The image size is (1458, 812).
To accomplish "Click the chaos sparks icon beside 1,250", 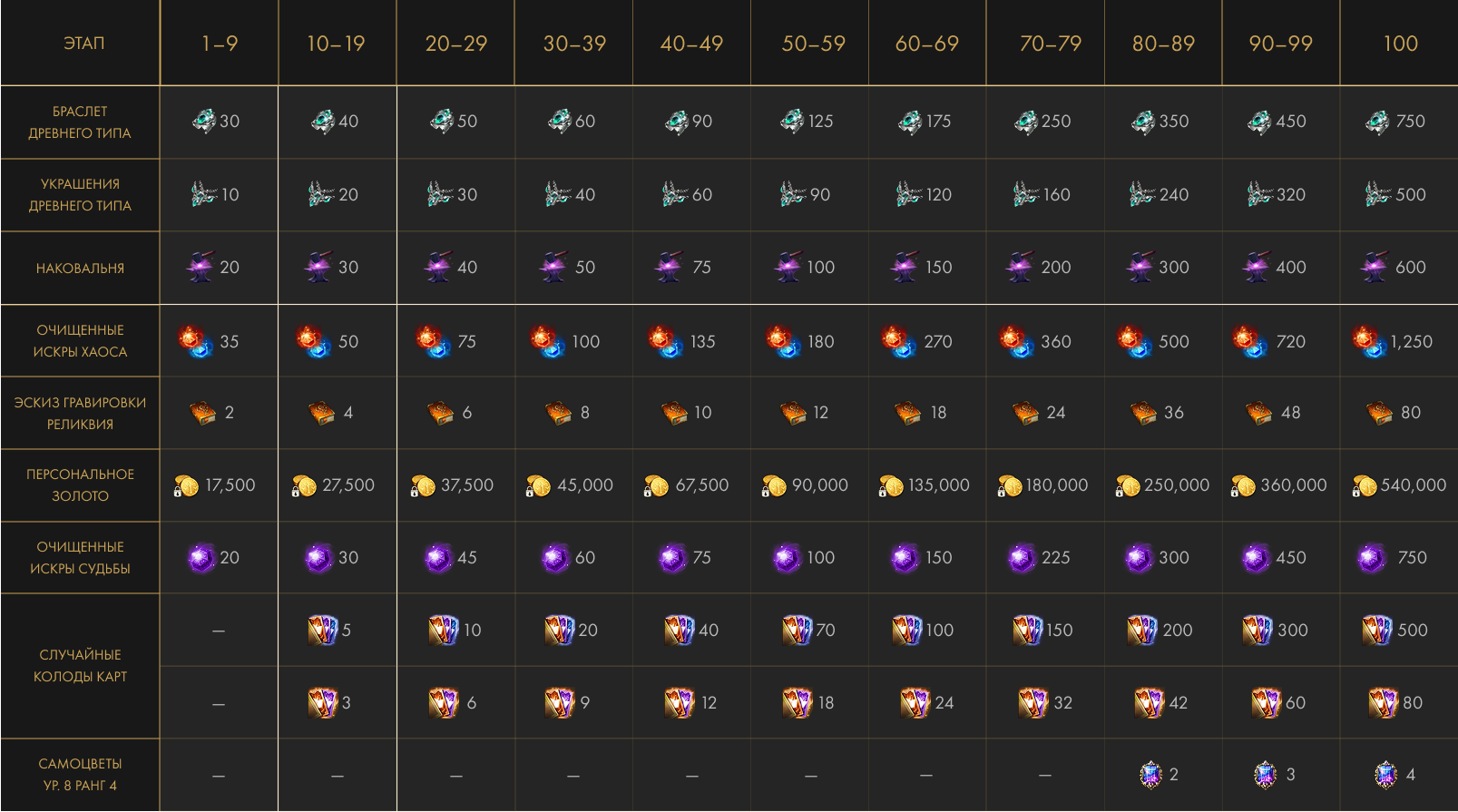I will tap(1368, 342).
